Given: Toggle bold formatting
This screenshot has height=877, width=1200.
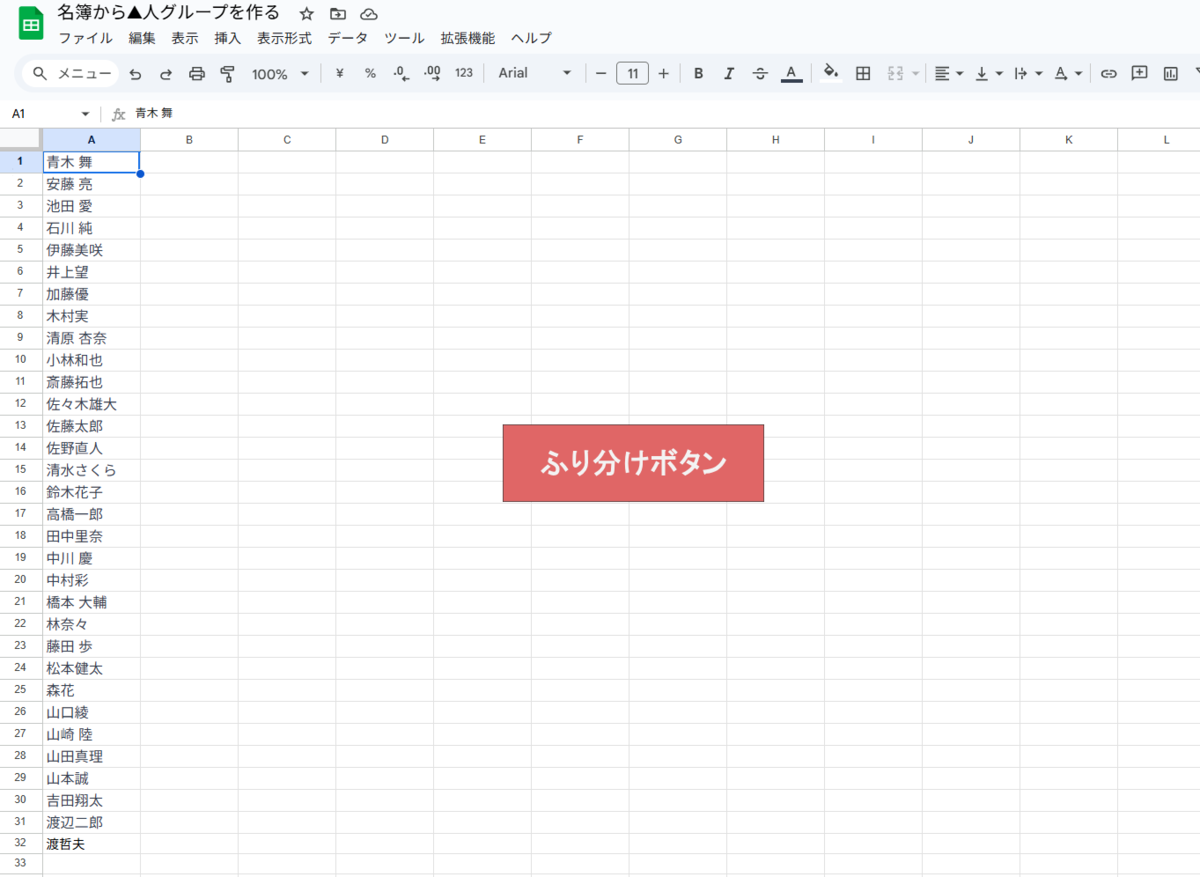Looking at the screenshot, I should pyautogui.click(x=698, y=73).
